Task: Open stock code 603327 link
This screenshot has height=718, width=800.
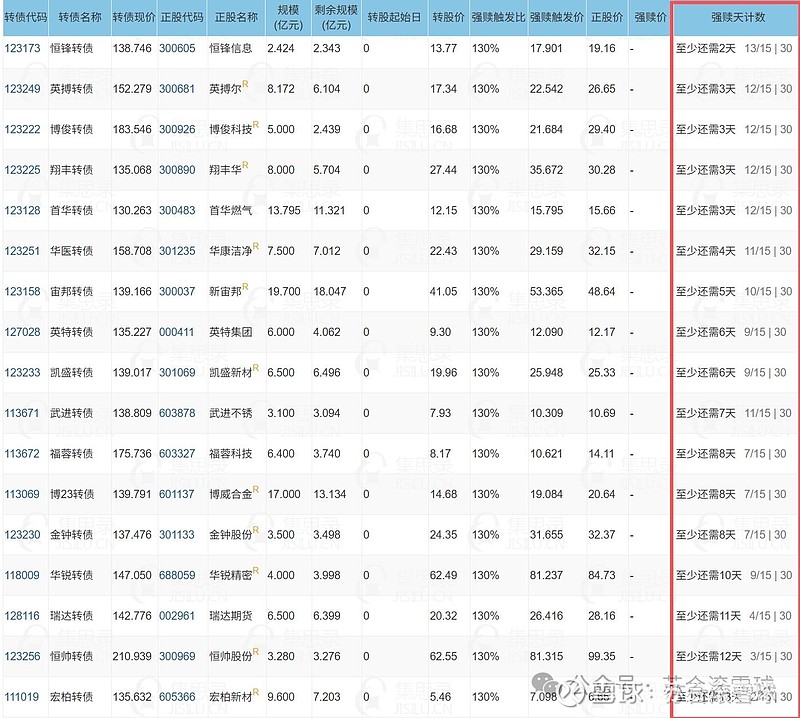Action: coord(177,454)
